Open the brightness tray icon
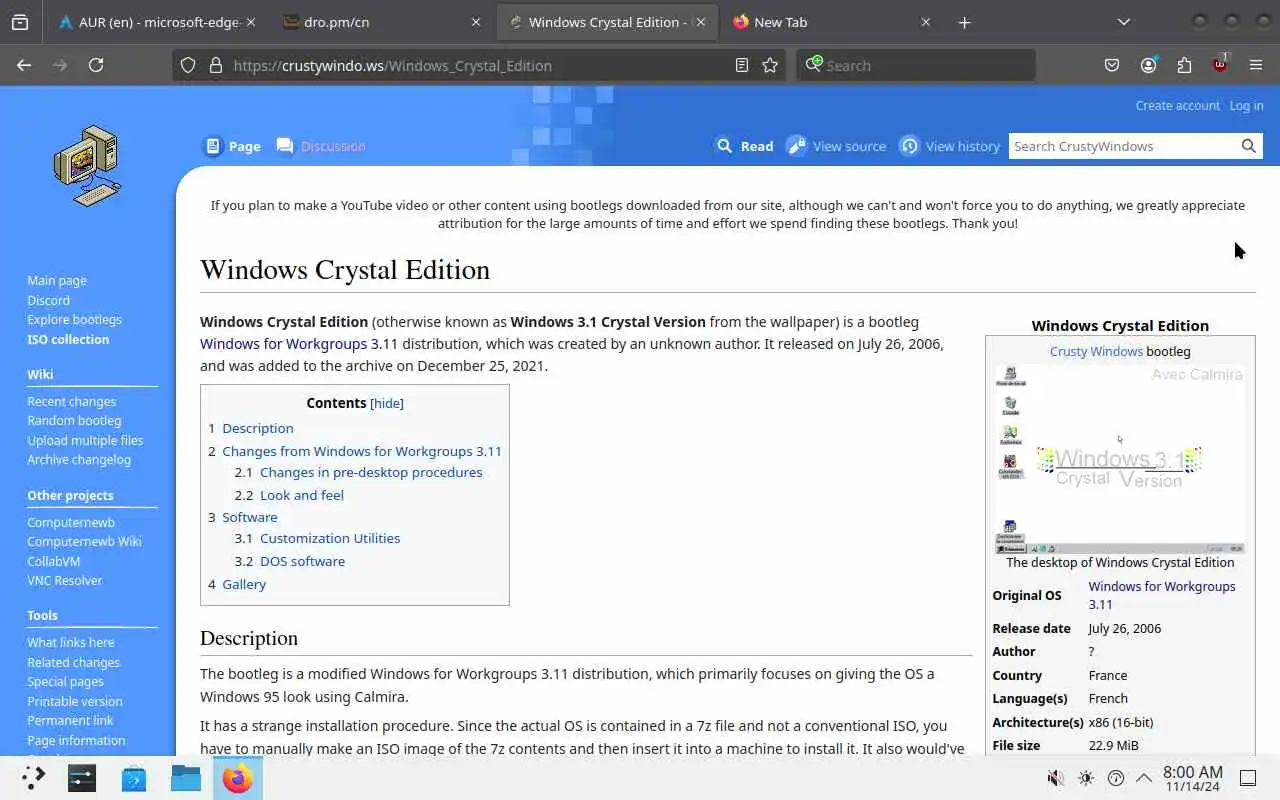 click(x=1086, y=778)
